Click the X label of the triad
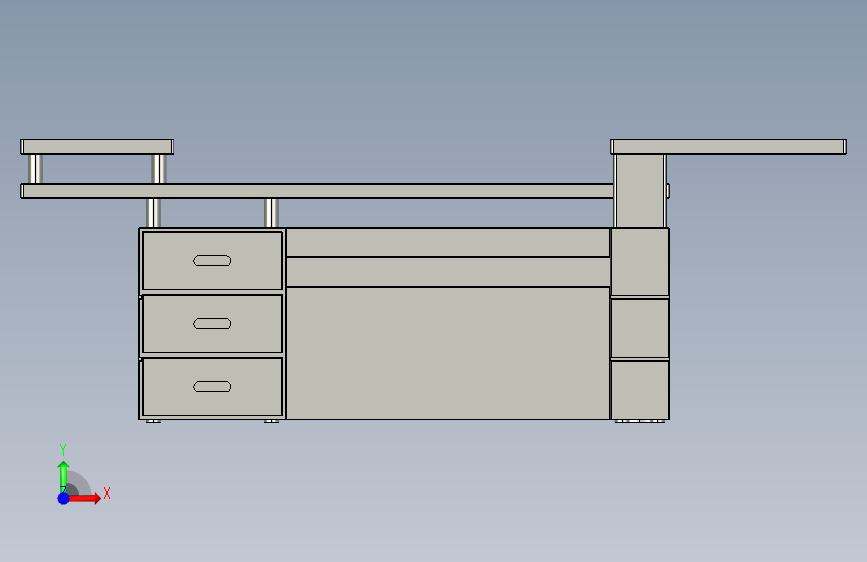Screen dimensions: 867x562 (107, 493)
